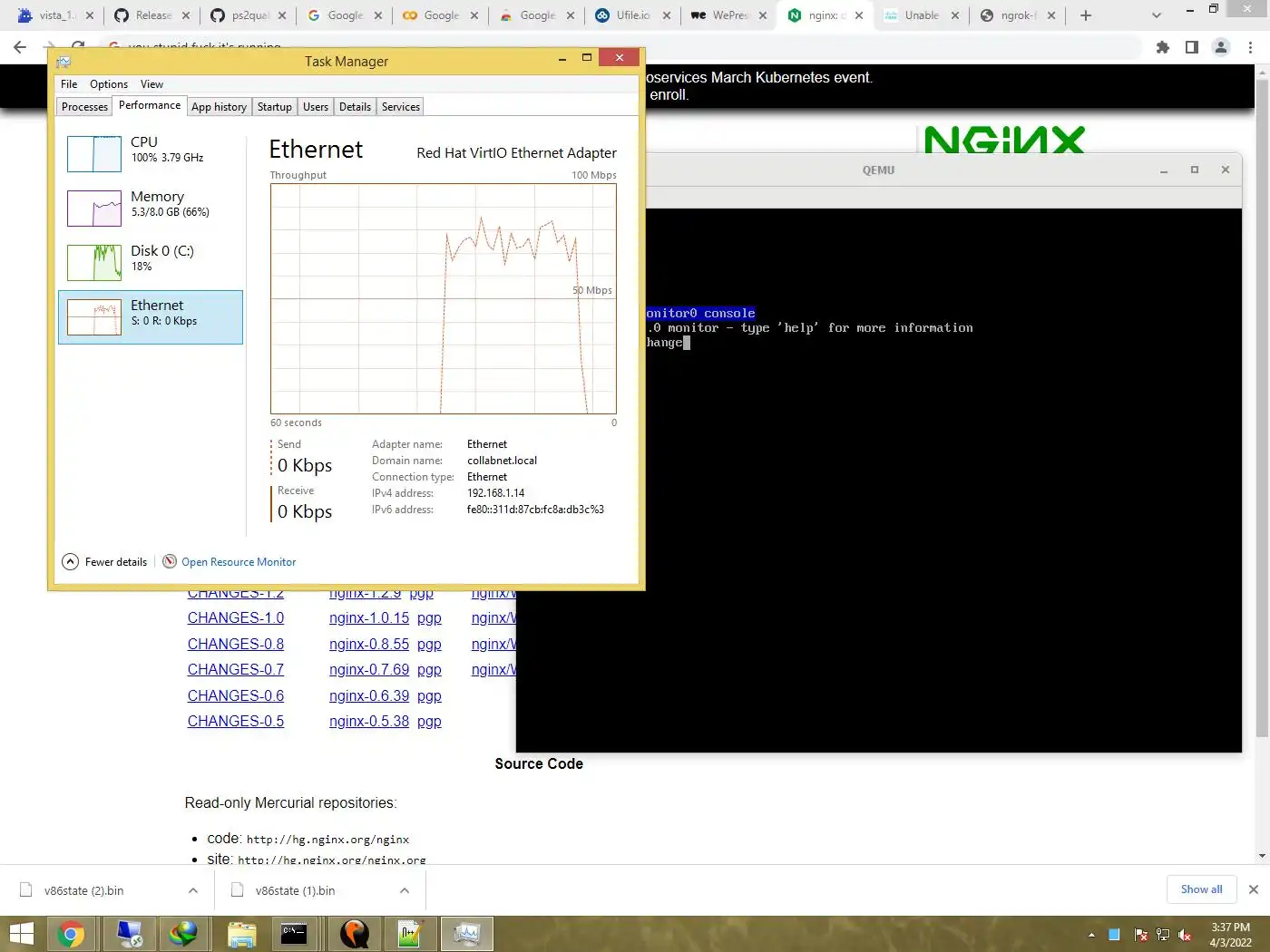Download nginx-0.8.55 source link

(369, 645)
